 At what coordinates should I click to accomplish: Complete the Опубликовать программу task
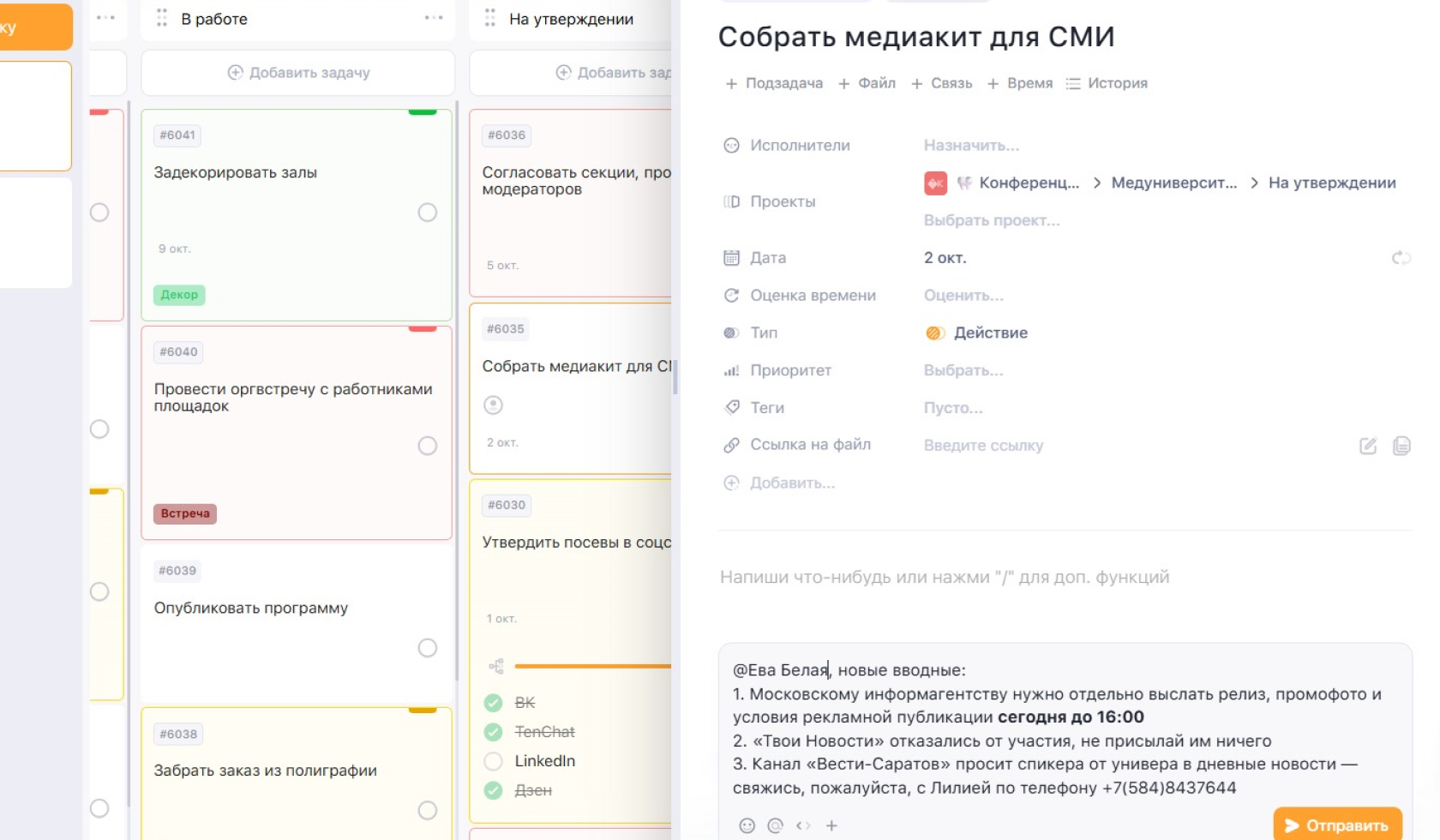coord(428,648)
